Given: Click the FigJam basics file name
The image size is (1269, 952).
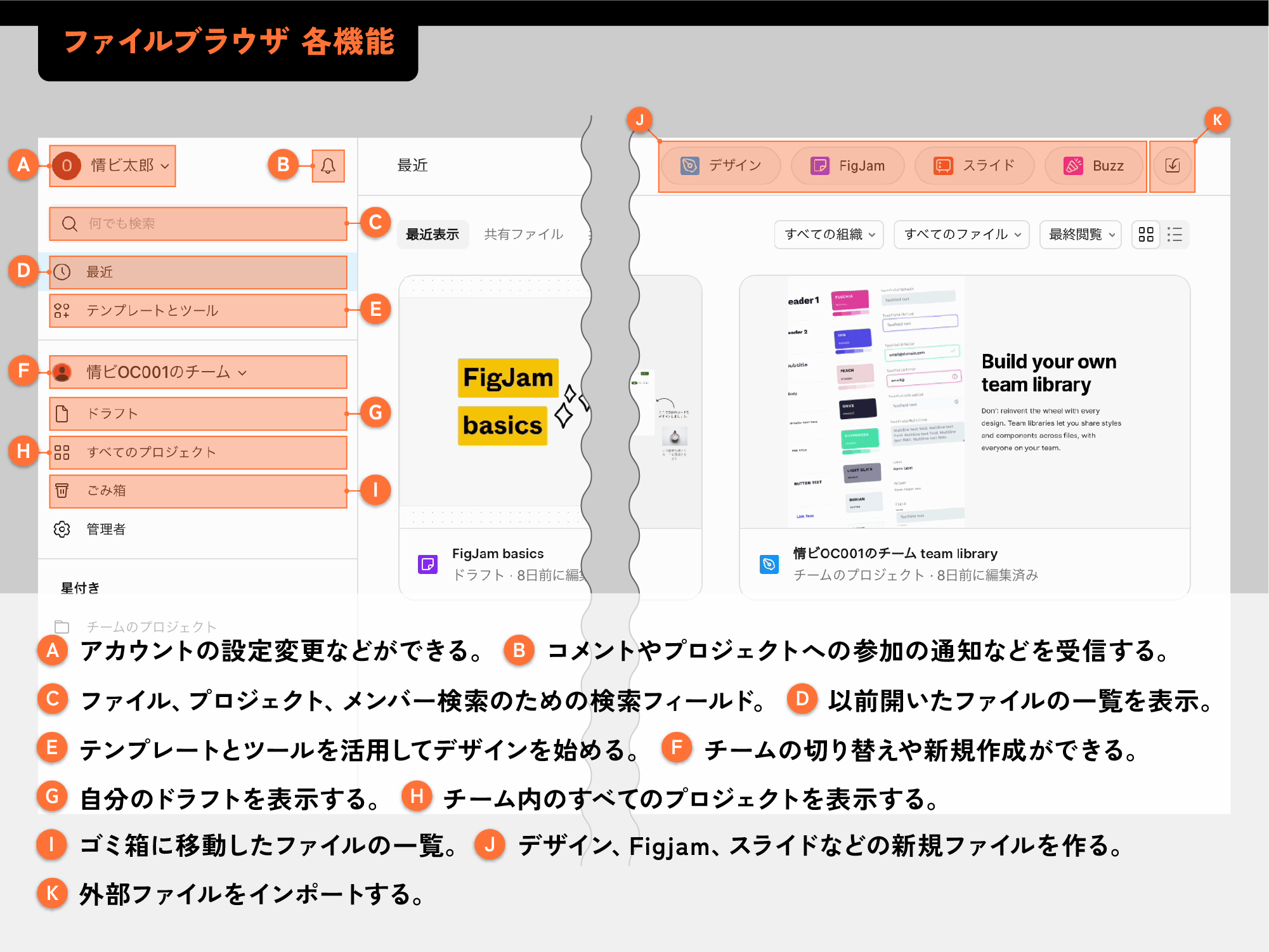Looking at the screenshot, I should pos(498,554).
